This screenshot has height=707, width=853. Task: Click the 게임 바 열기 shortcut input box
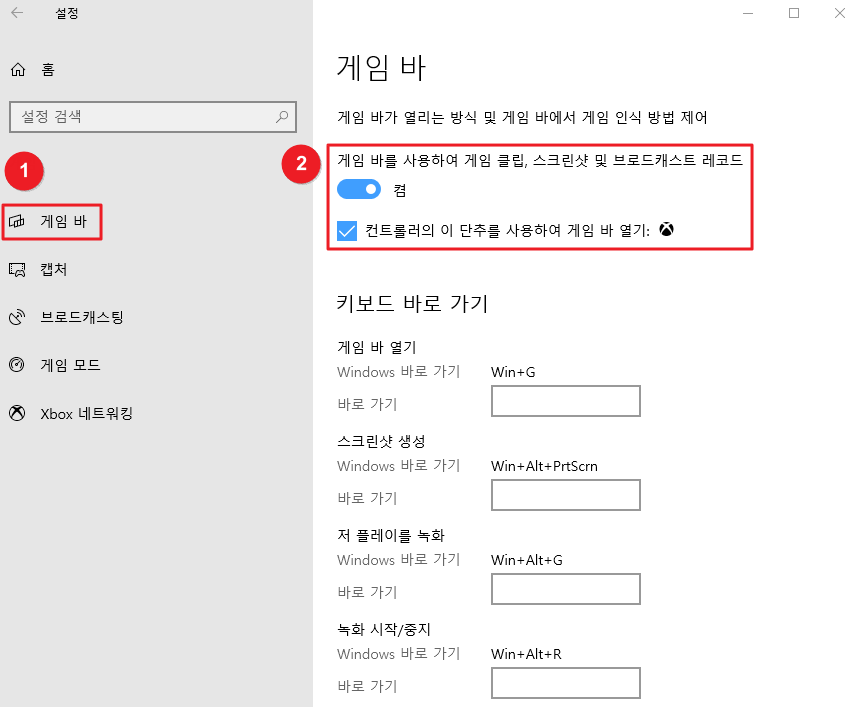click(565, 401)
